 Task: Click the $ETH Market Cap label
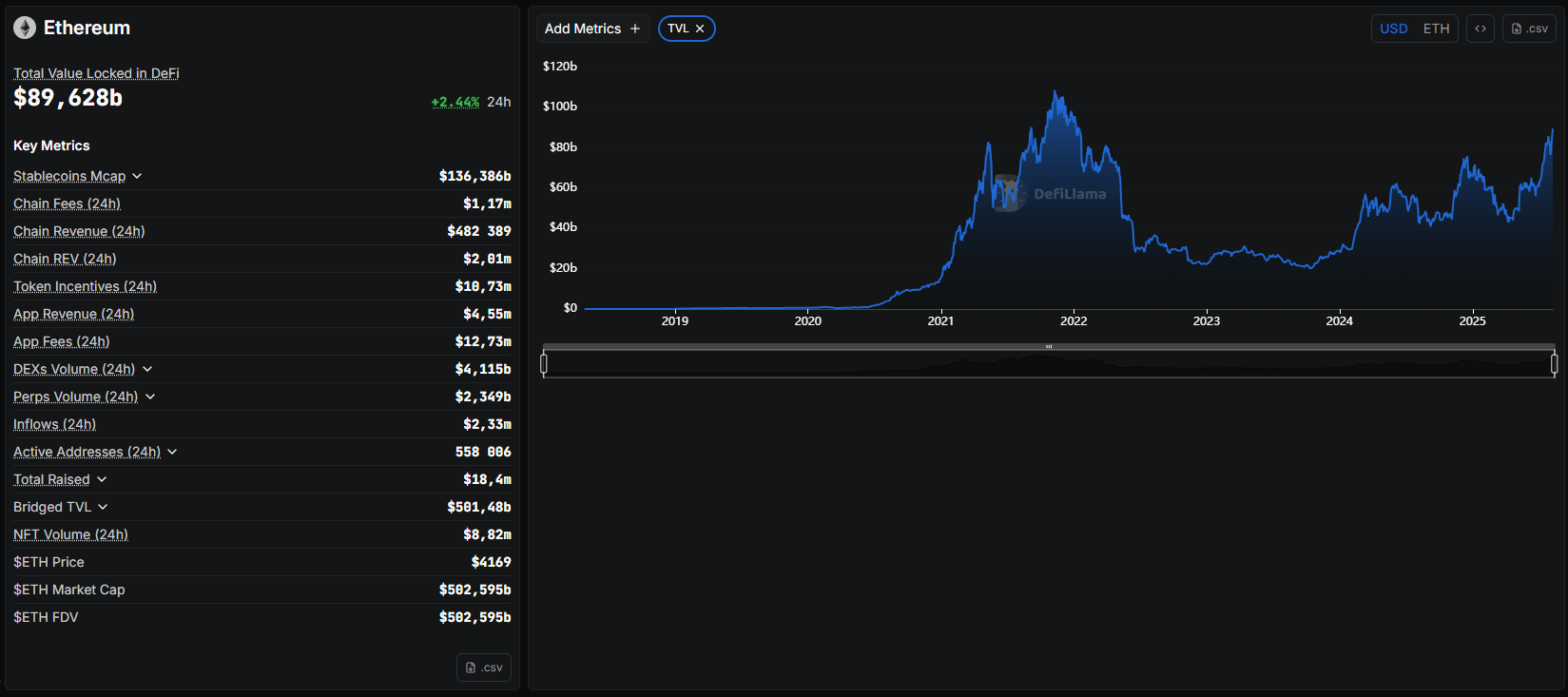click(x=69, y=590)
